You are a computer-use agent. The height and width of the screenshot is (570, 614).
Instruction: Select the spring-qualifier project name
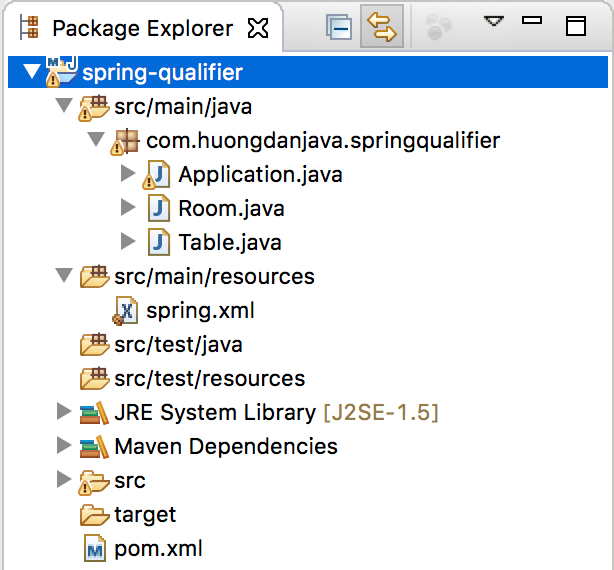click(x=163, y=73)
